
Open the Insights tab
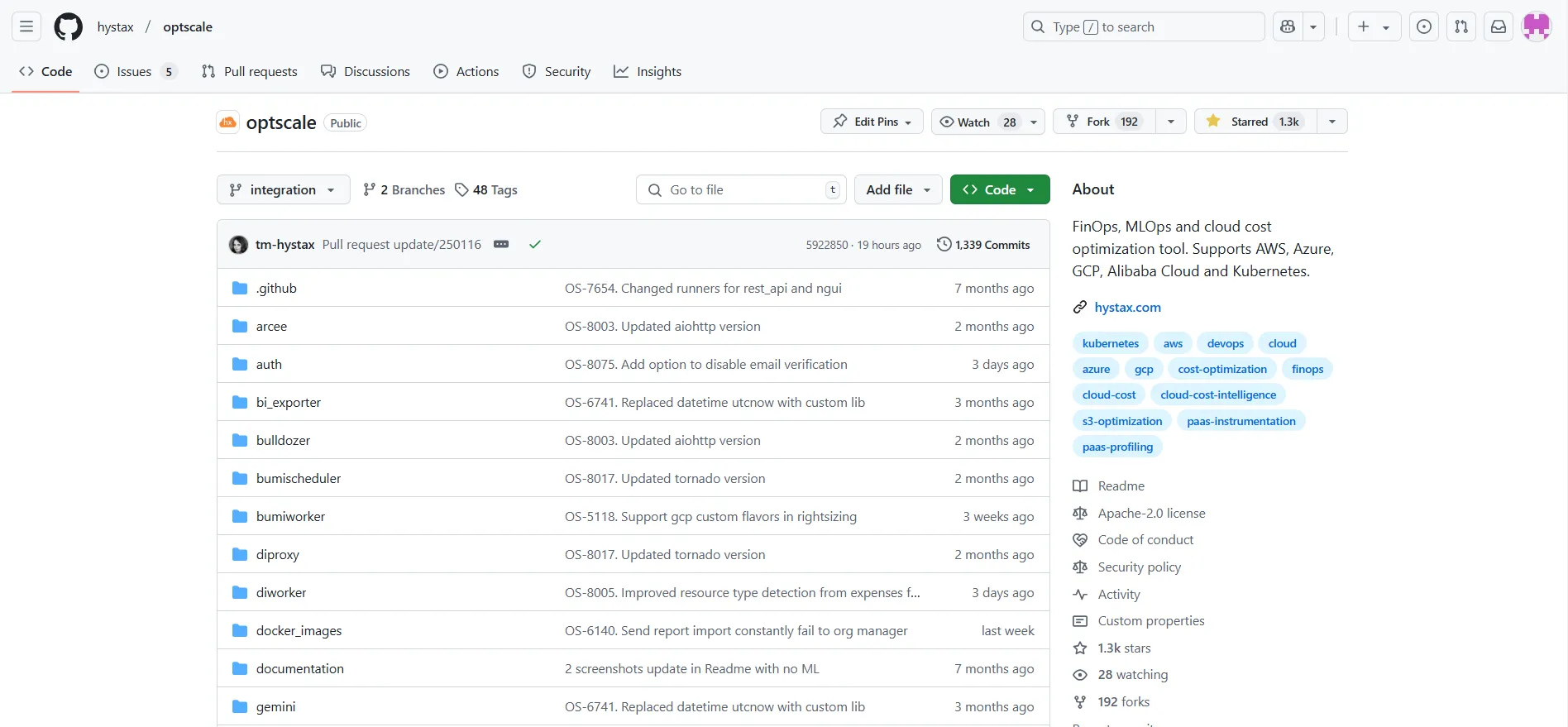click(x=648, y=71)
